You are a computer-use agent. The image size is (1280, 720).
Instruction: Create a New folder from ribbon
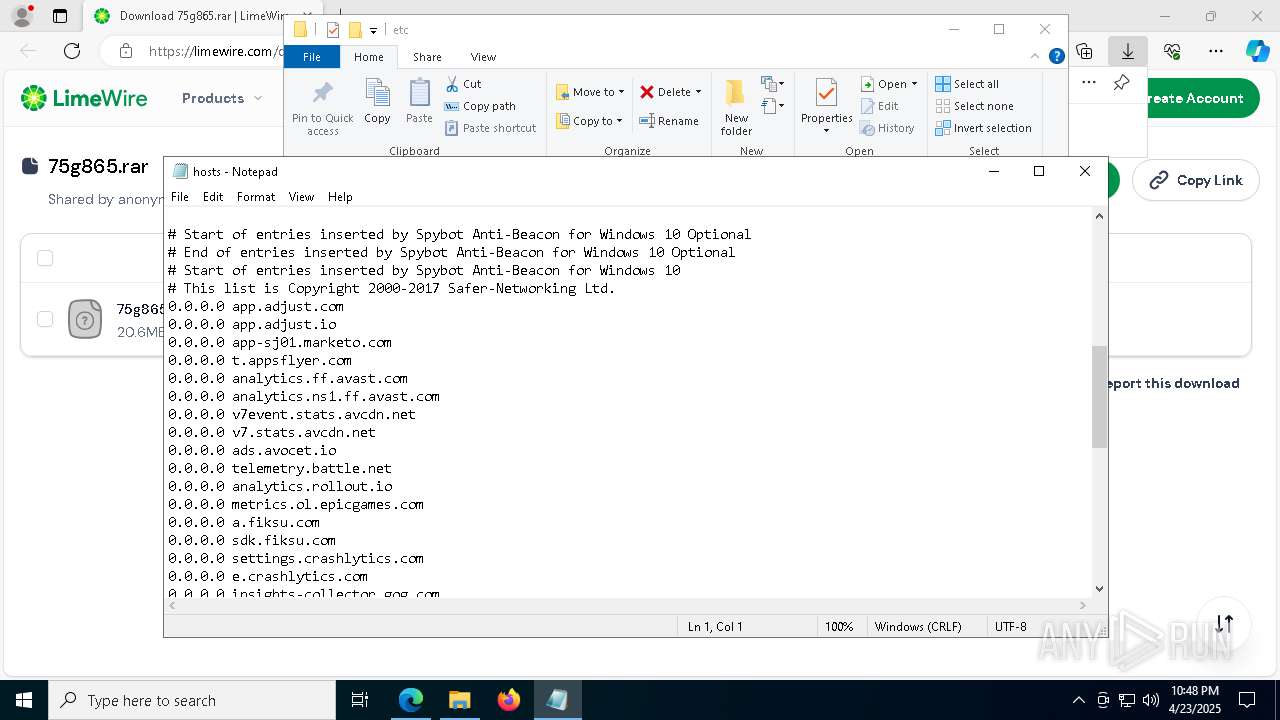pos(736,108)
